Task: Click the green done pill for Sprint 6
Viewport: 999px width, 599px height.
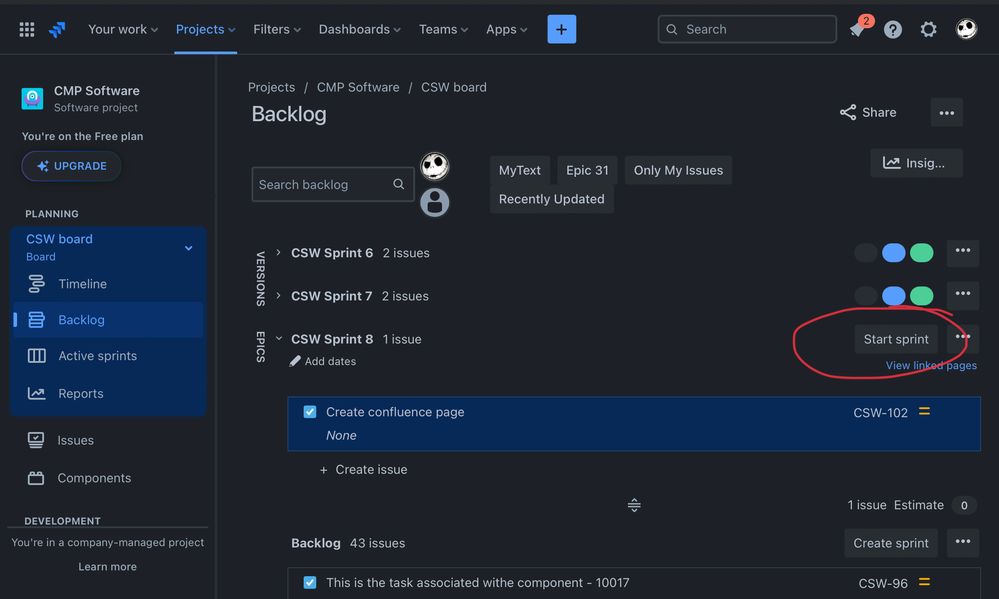Action: (x=921, y=253)
